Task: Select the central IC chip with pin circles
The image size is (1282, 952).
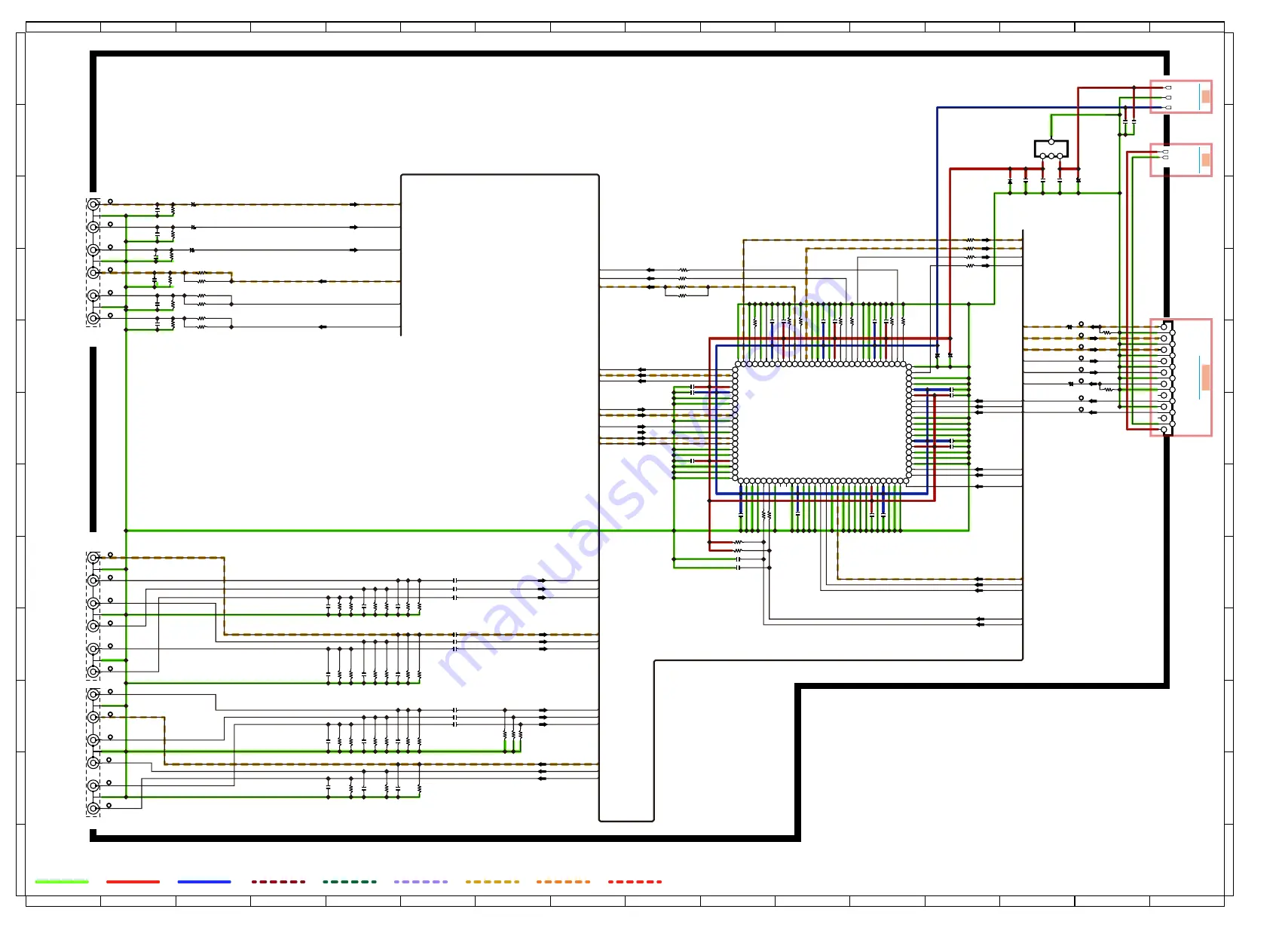Action: pos(822,422)
